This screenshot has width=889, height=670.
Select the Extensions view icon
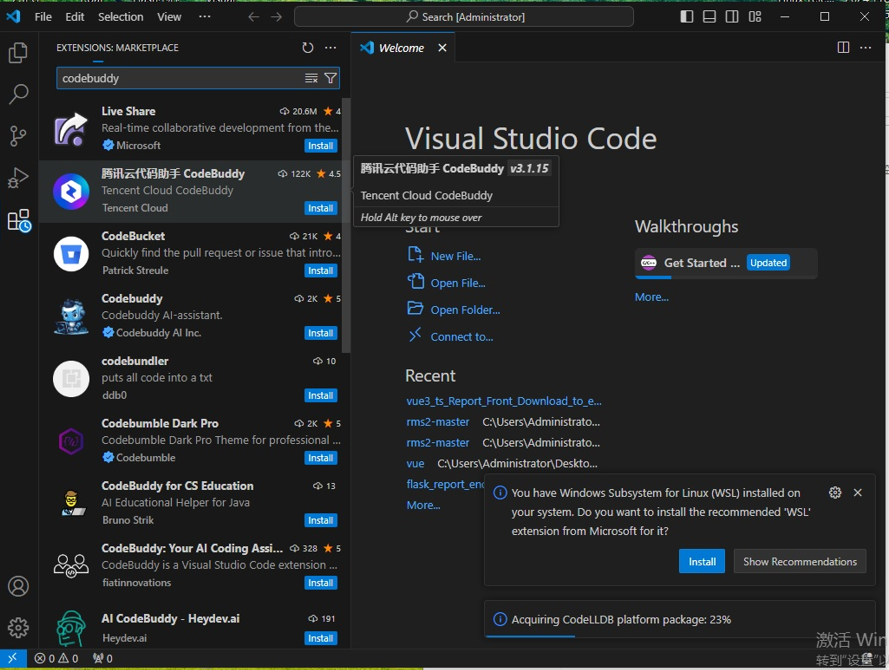pyautogui.click(x=19, y=220)
